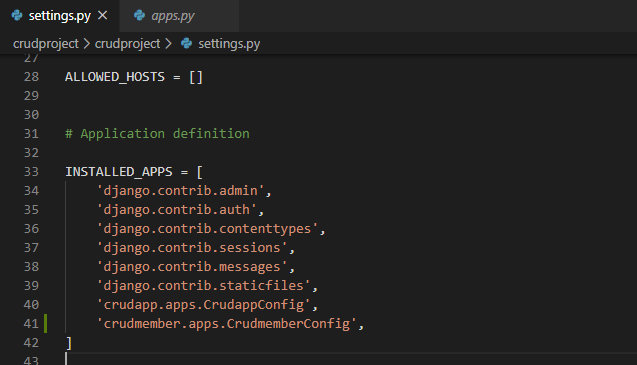The image size is (637, 365).
Task: Click closing bracket on line 42
Action: click(69, 343)
